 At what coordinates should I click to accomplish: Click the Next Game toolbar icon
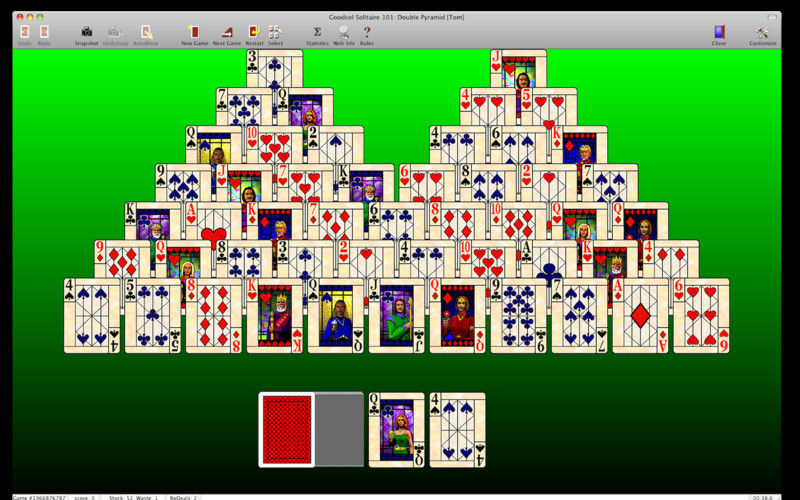(227, 32)
